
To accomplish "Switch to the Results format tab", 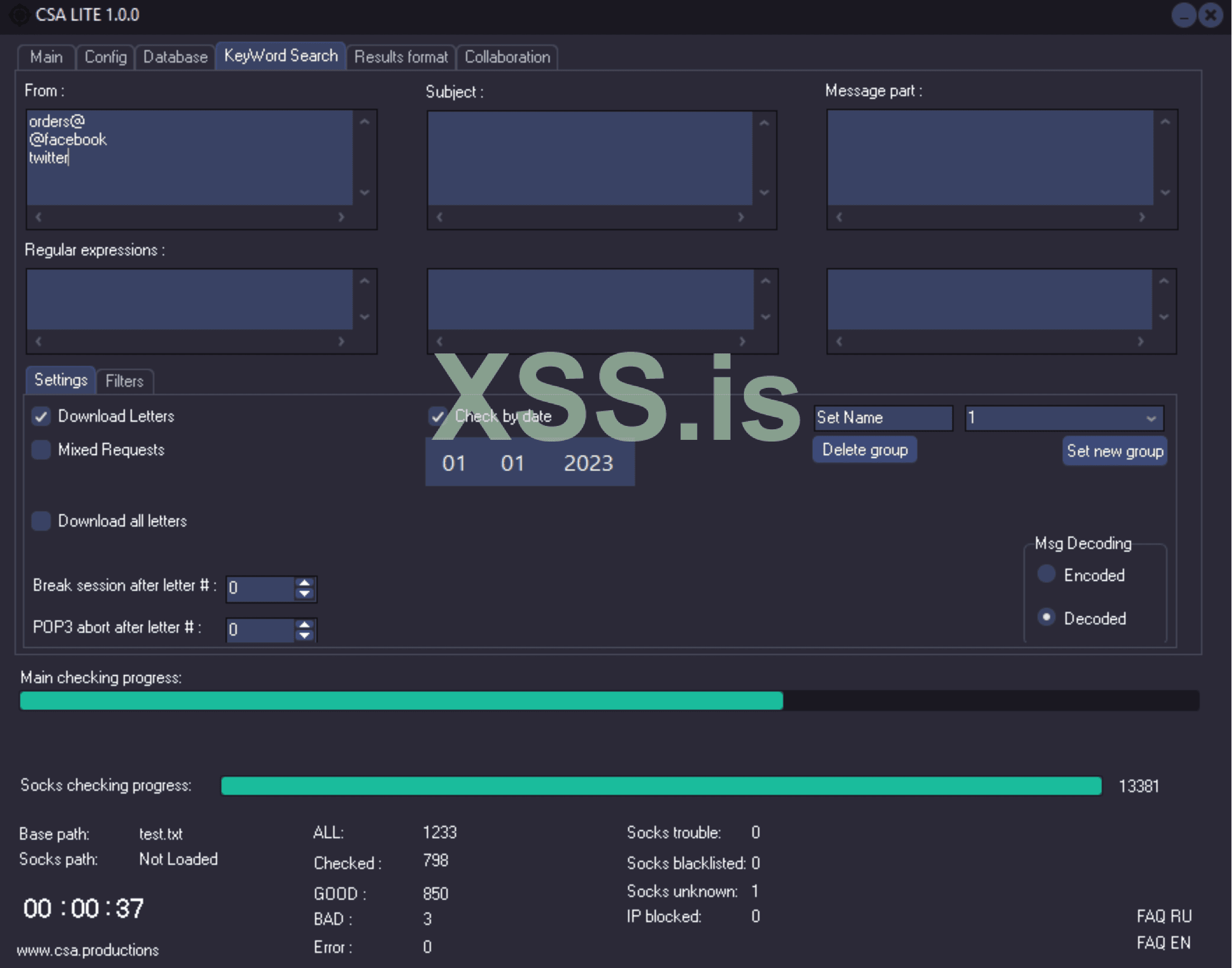I will coord(401,57).
